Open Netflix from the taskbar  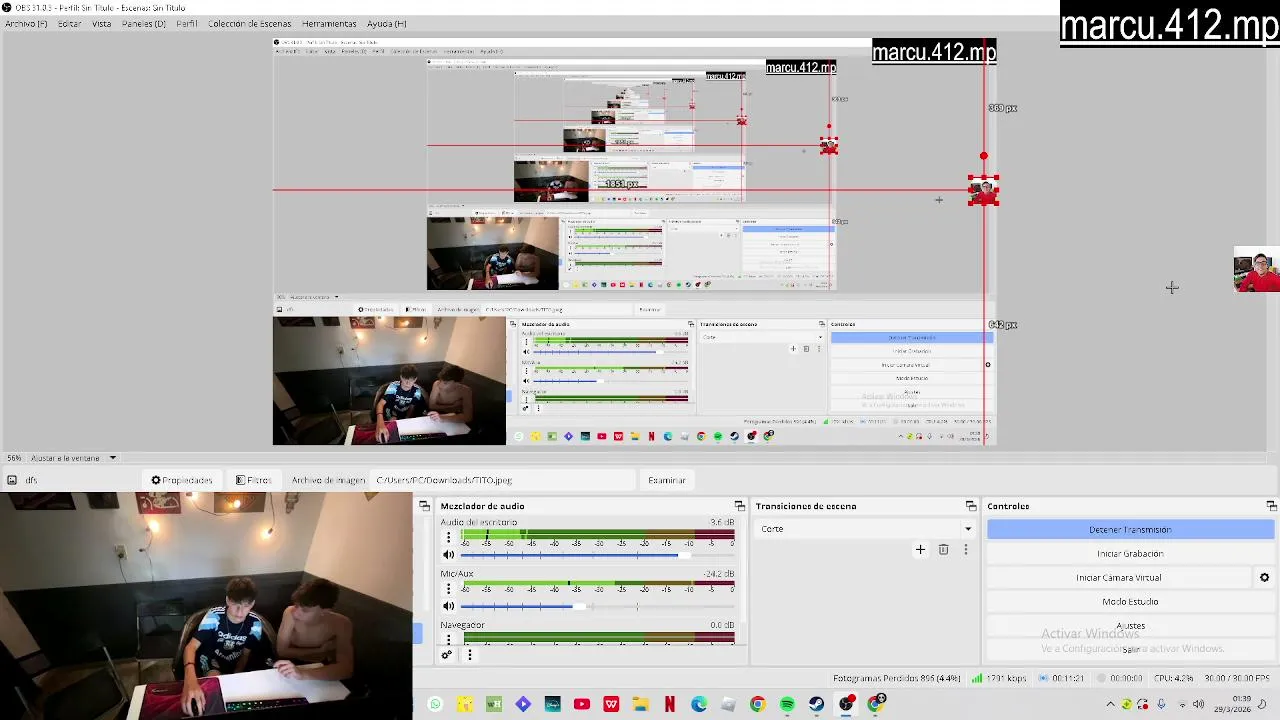pos(670,704)
